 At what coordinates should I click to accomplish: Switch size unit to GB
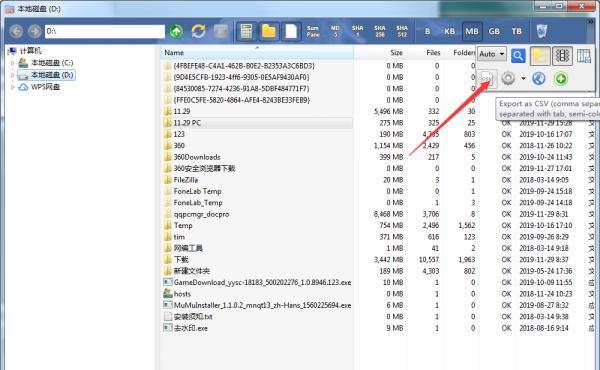494,31
